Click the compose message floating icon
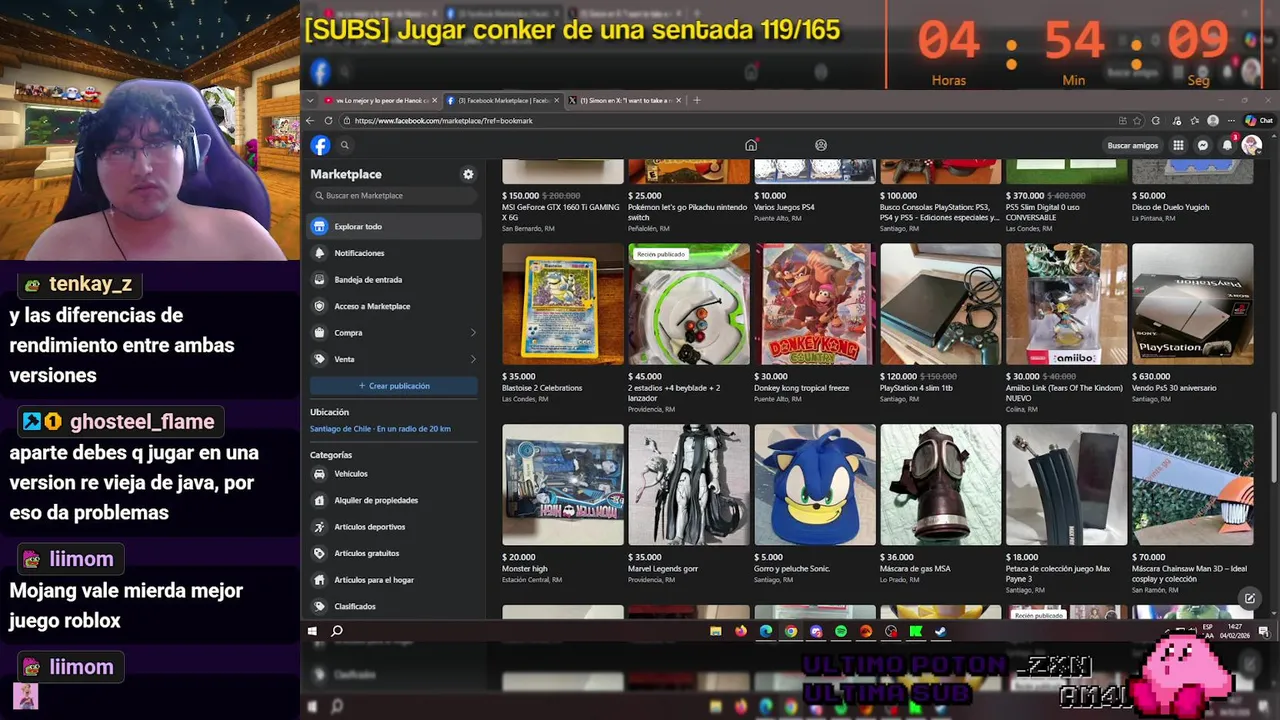Screen dimensions: 1280x720 [x=1249, y=598]
